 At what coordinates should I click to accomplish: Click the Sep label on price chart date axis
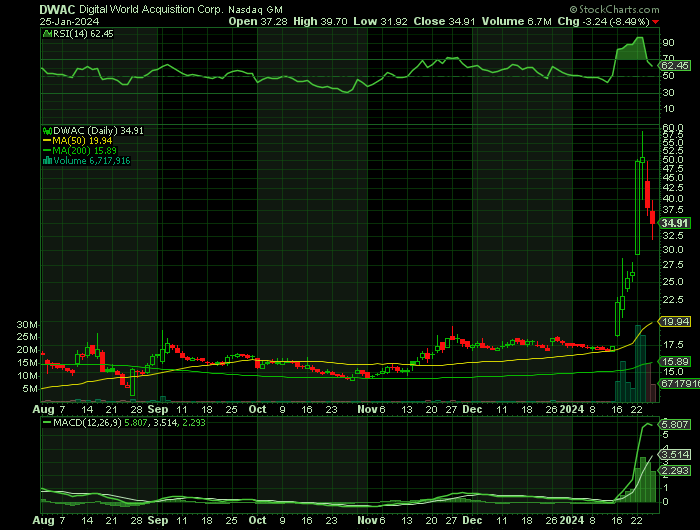point(158,409)
